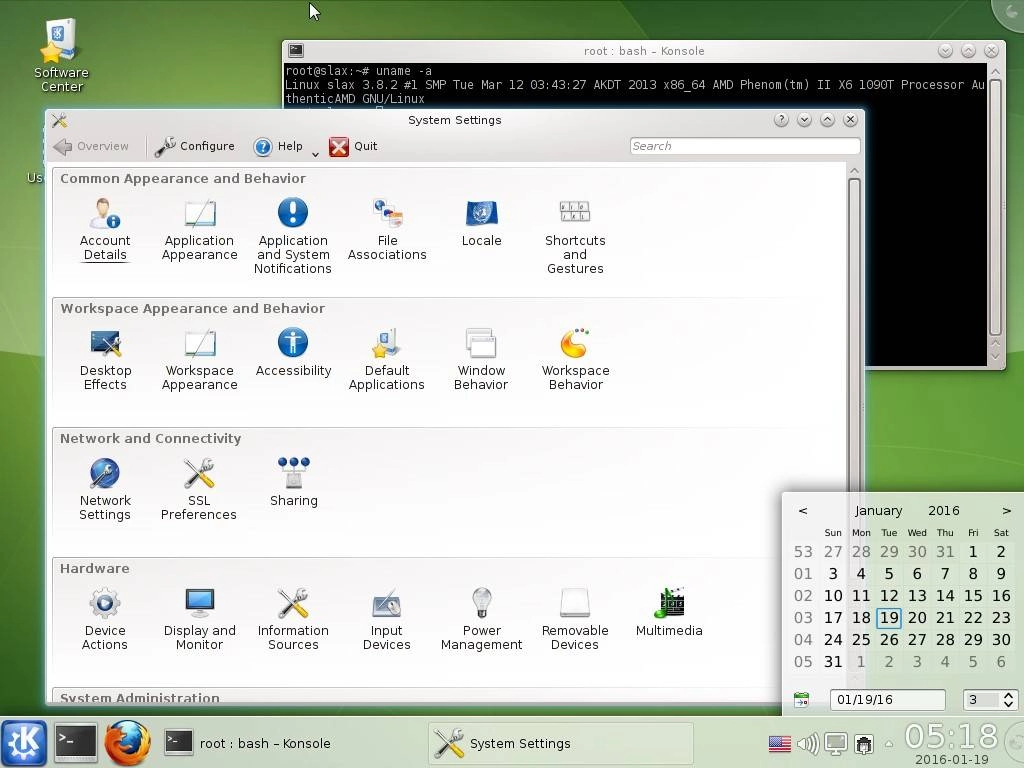Image resolution: width=1024 pixels, height=768 pixels.
Task: Open Workspace Behavior settings
Action: click(575, 359)
